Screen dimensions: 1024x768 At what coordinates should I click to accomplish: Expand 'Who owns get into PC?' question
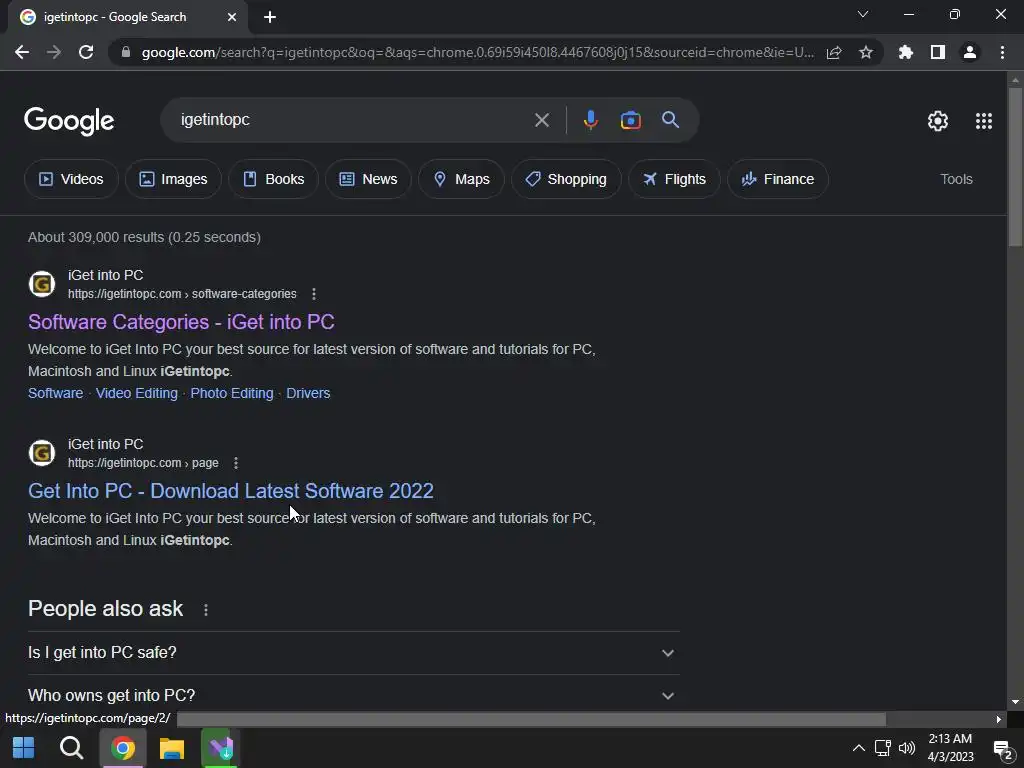point(354,696)
